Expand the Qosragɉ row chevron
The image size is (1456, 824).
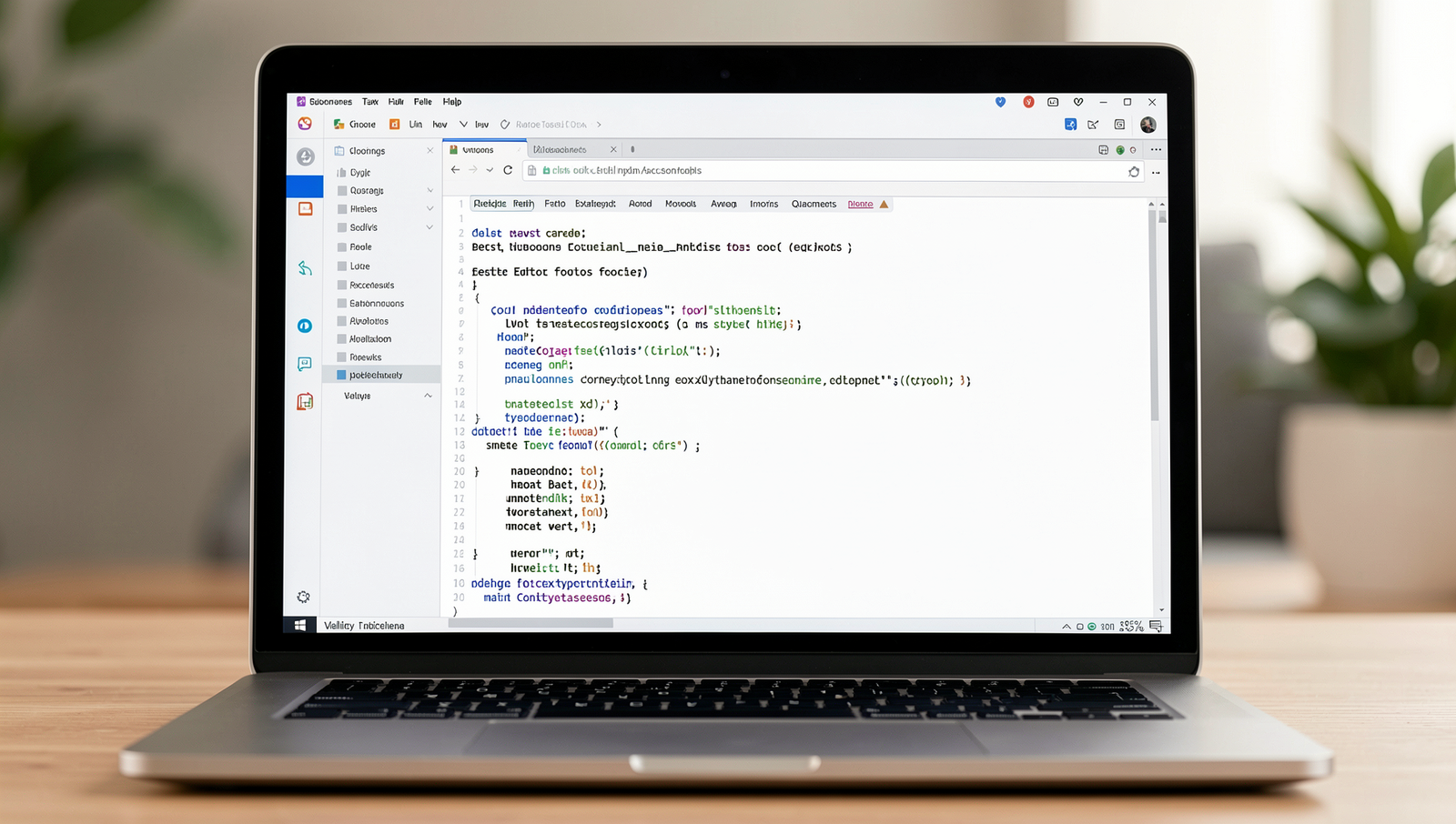(x=430, y=190)
